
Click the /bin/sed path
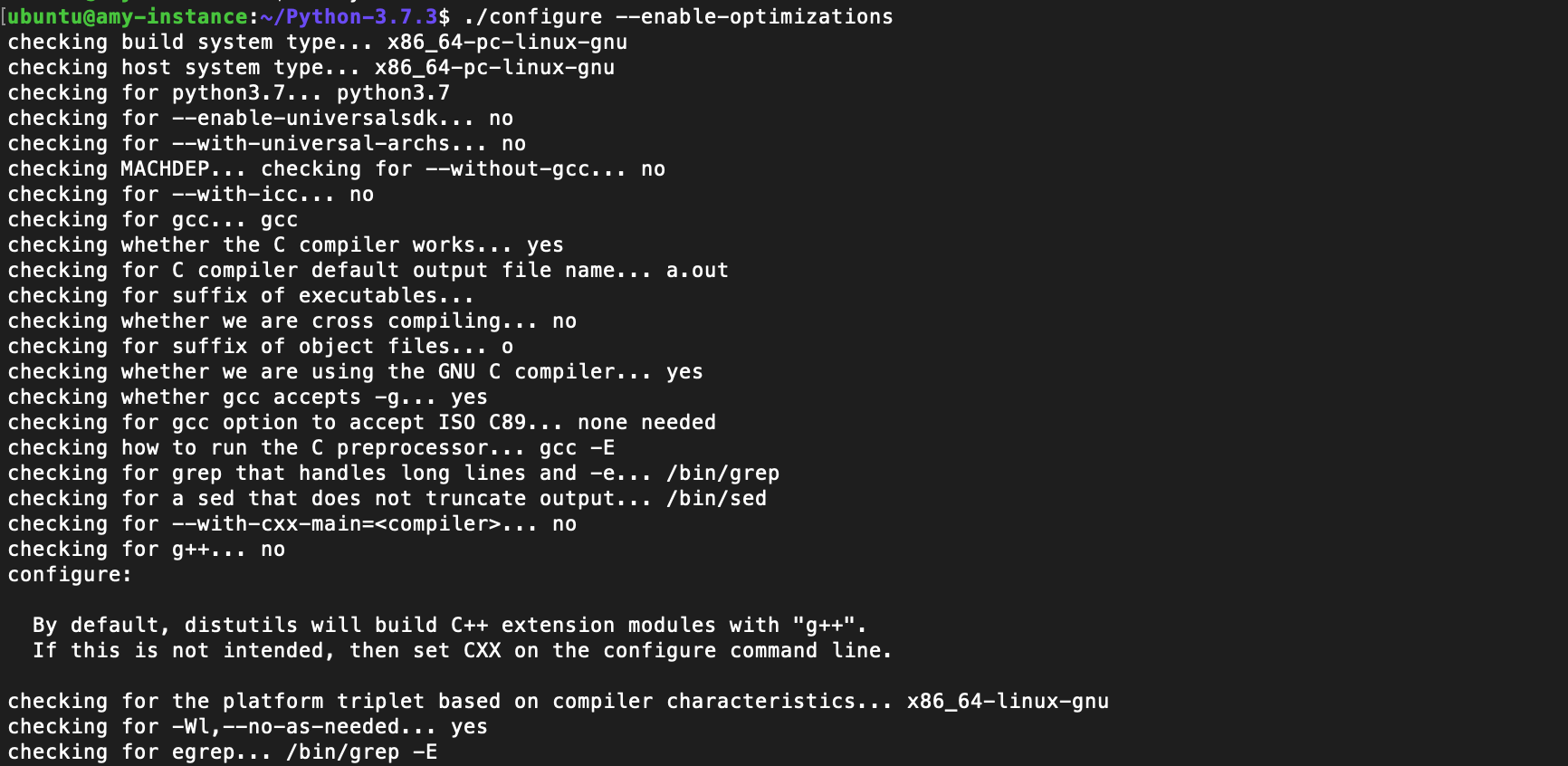coord(716,498)
